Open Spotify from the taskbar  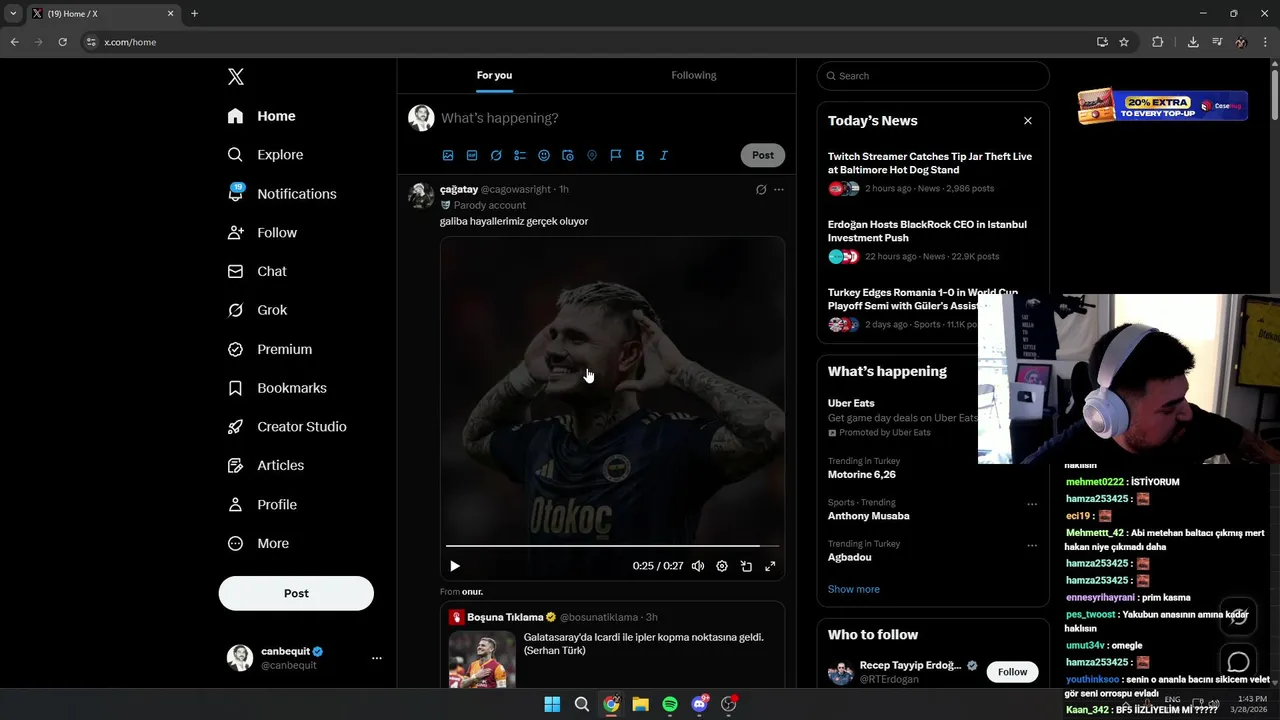point(670,704)
